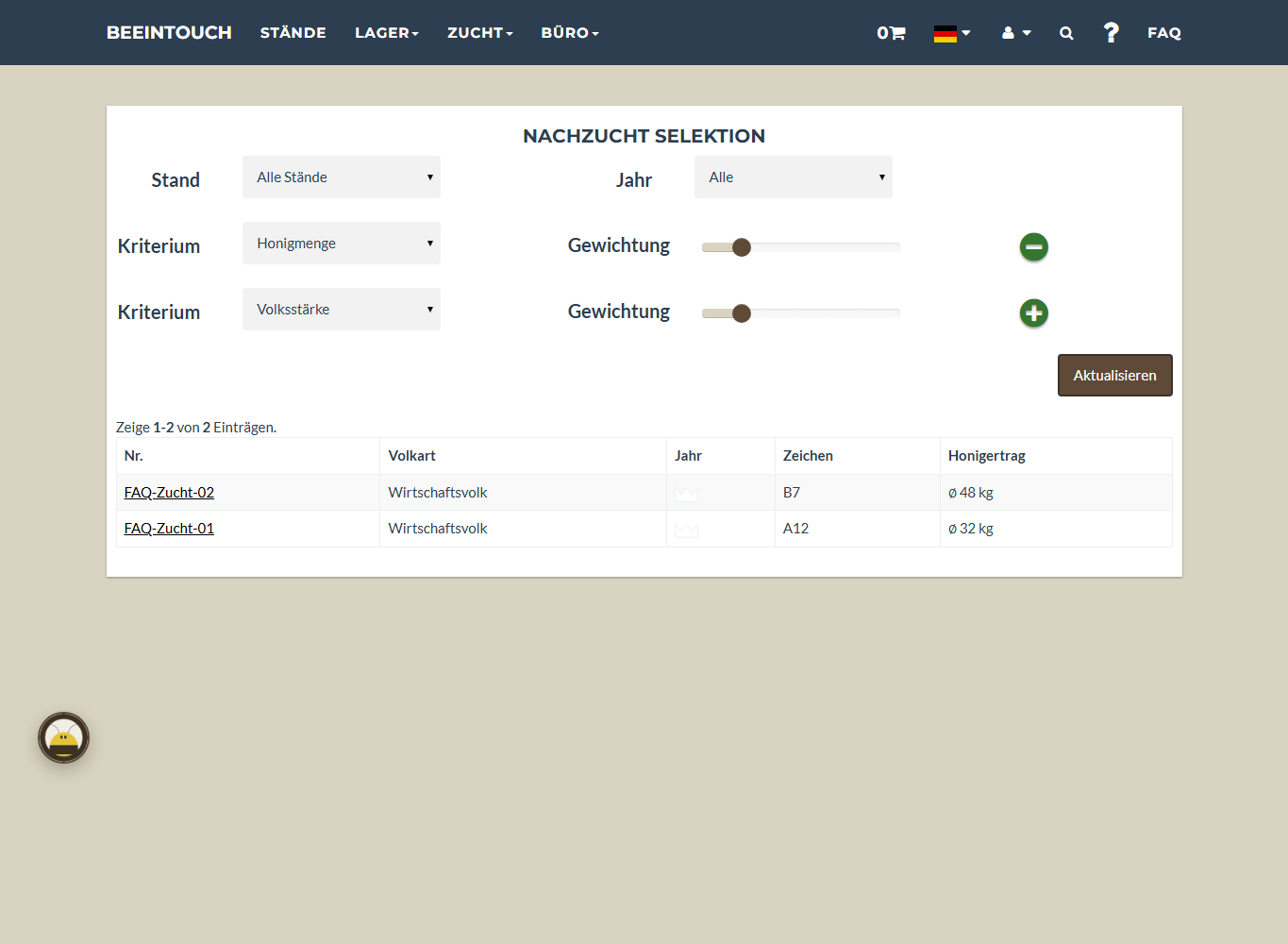
Task: Open the Jahr dropdown showing Alle
Action: (794, 177)
